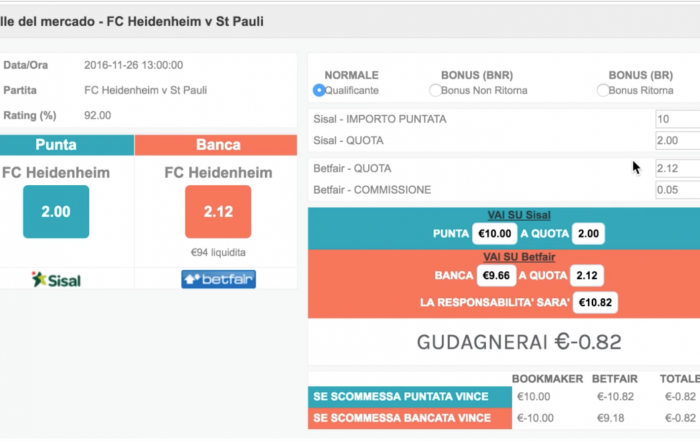Click the orange 2.12 Banca odds box

pyautogui.click(x=218, y=212)
